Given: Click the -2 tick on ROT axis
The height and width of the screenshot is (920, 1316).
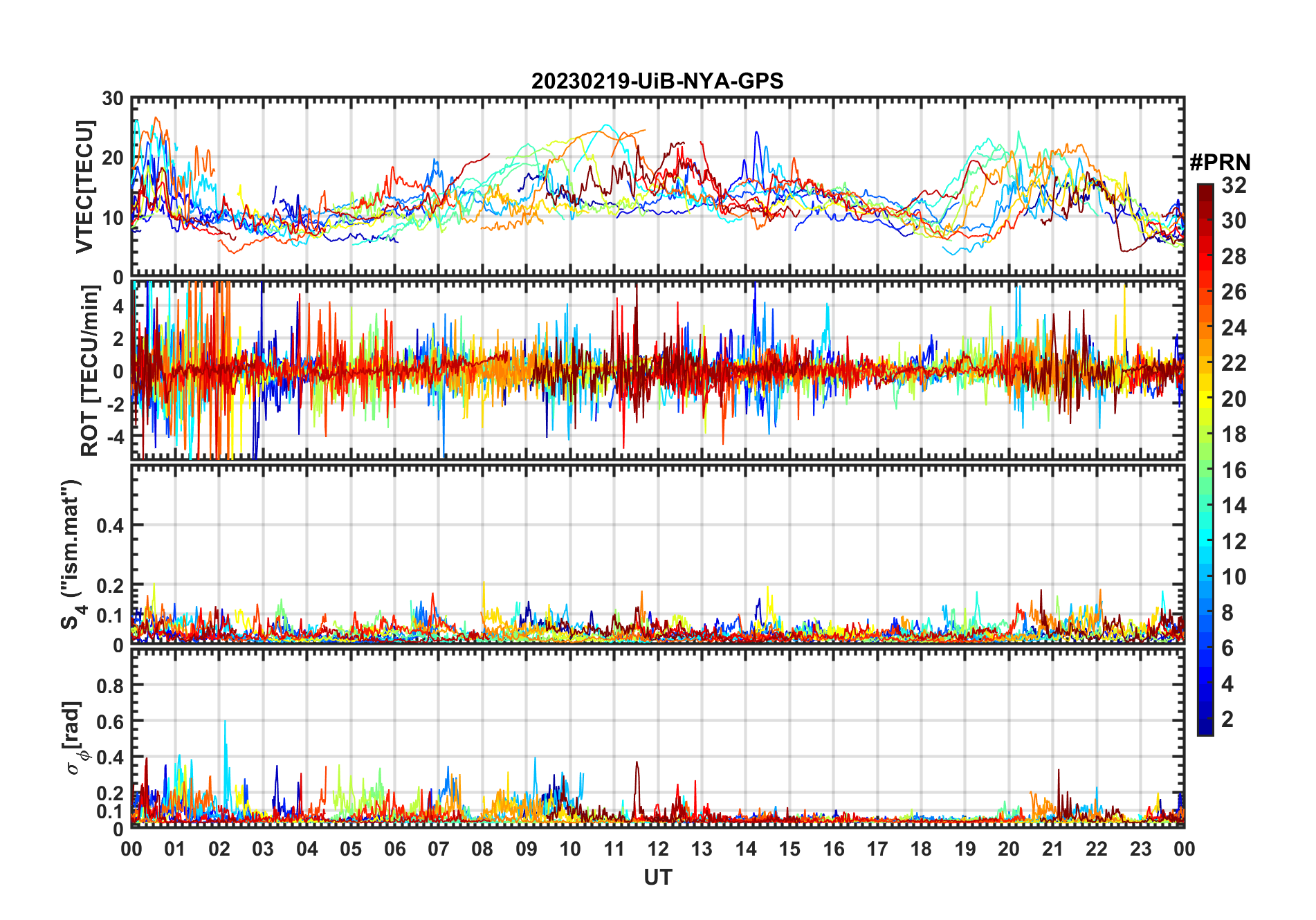Looking at the screenshot, I should [115, 404].
